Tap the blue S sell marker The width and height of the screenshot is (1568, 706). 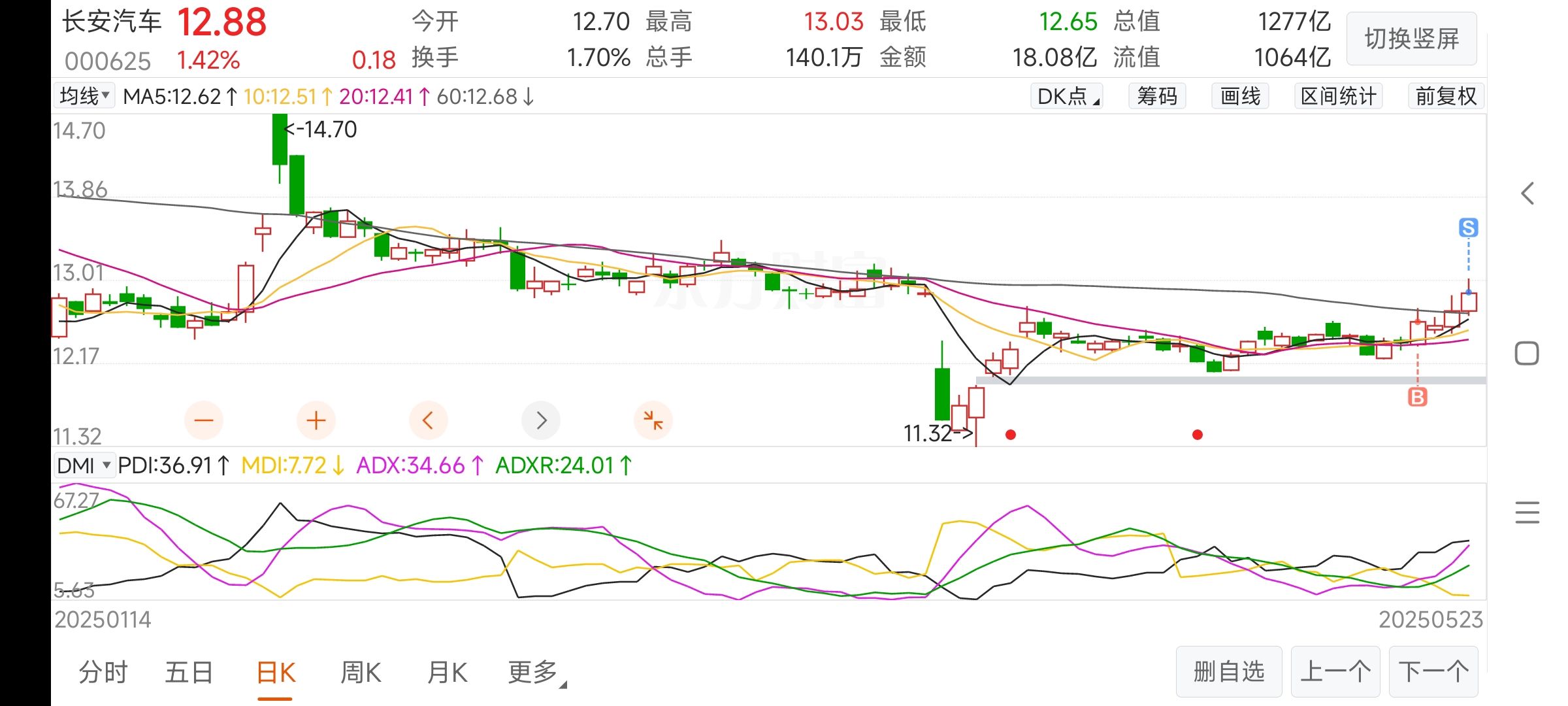(1469, 227)
